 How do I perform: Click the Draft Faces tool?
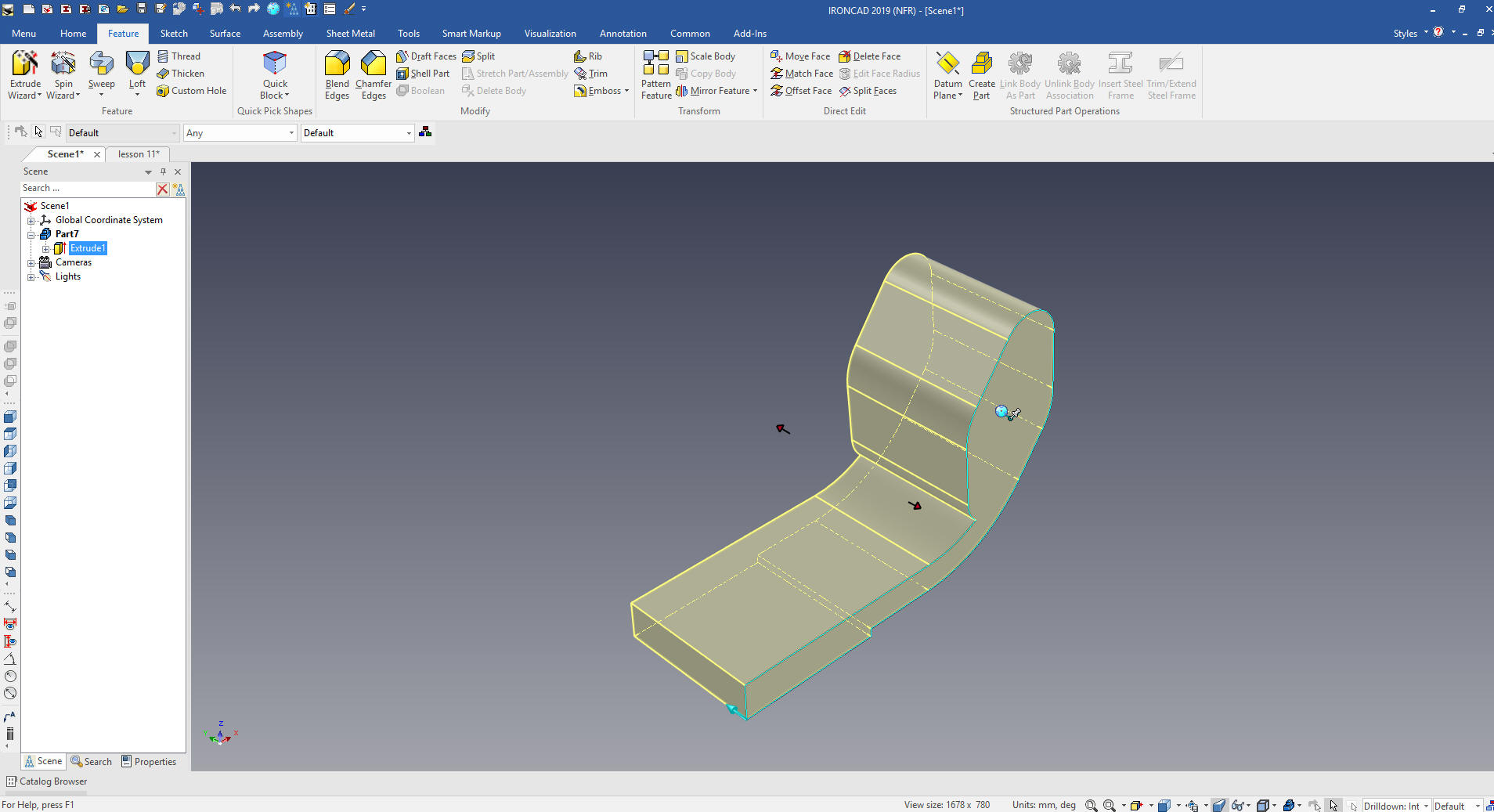tap(426, 56)
